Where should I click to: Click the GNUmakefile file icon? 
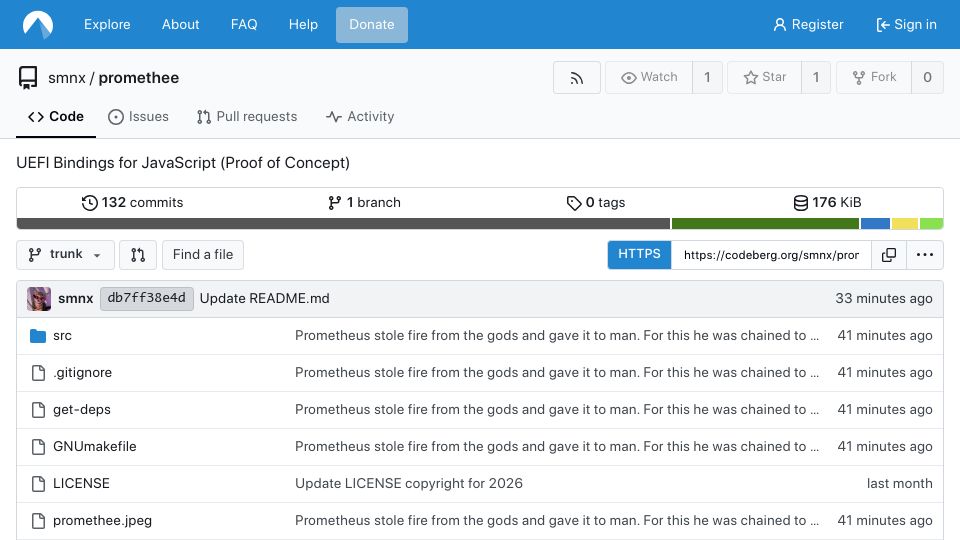coord(38,447)
